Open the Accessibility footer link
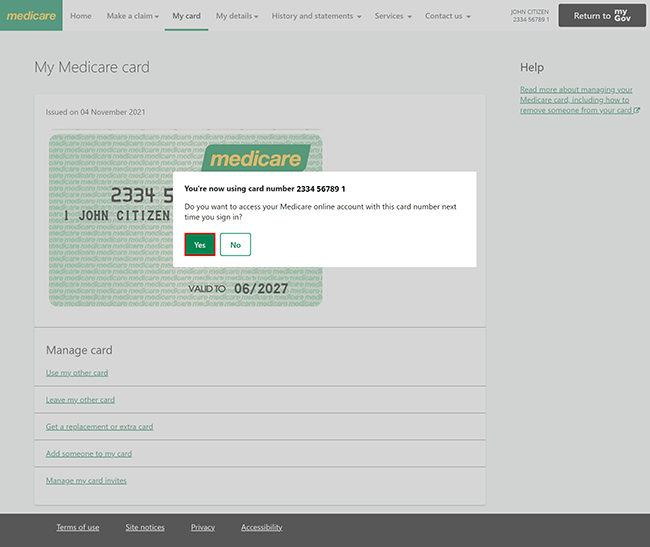The height and width of the screenshot is (547, 650). point(262,527)
